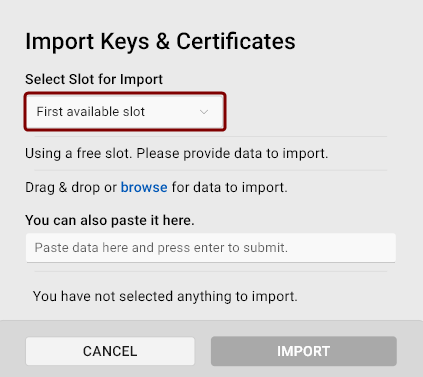The image size is (423, 377).
Task: Click the browse link to choose a file
Action: tap(144, 187)
